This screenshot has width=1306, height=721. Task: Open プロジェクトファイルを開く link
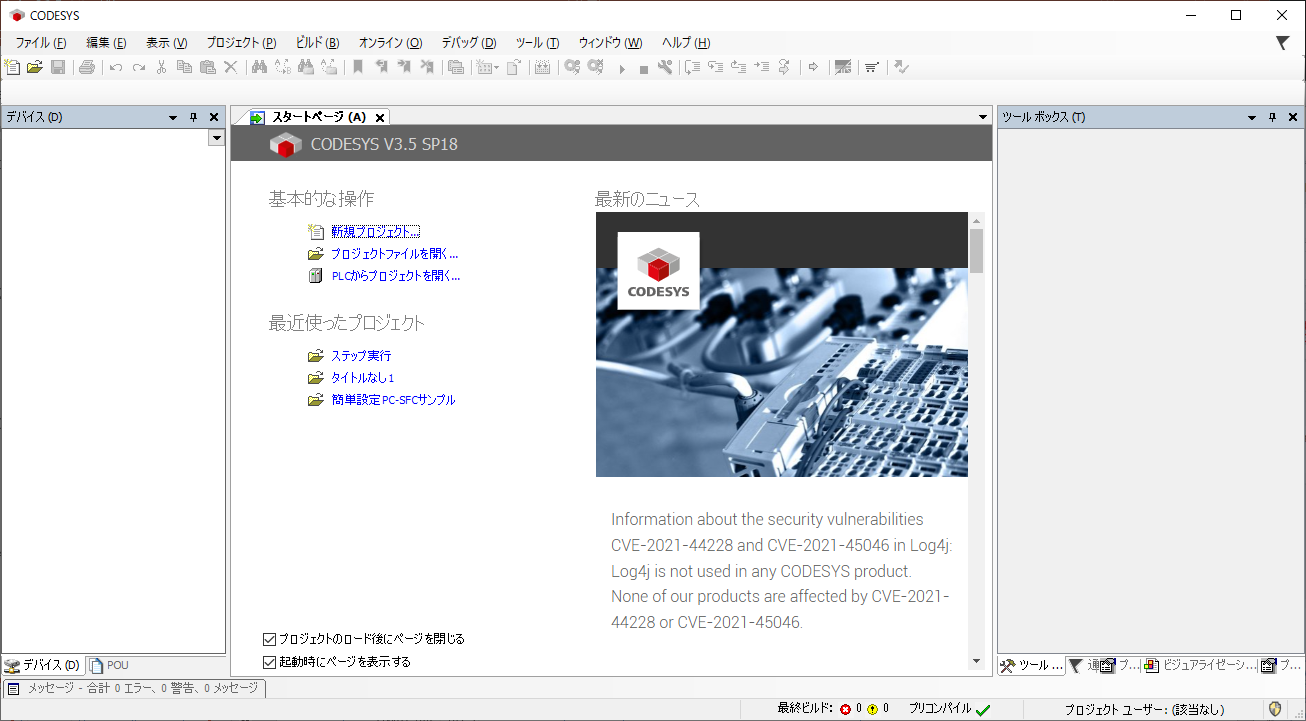point(394,254)
